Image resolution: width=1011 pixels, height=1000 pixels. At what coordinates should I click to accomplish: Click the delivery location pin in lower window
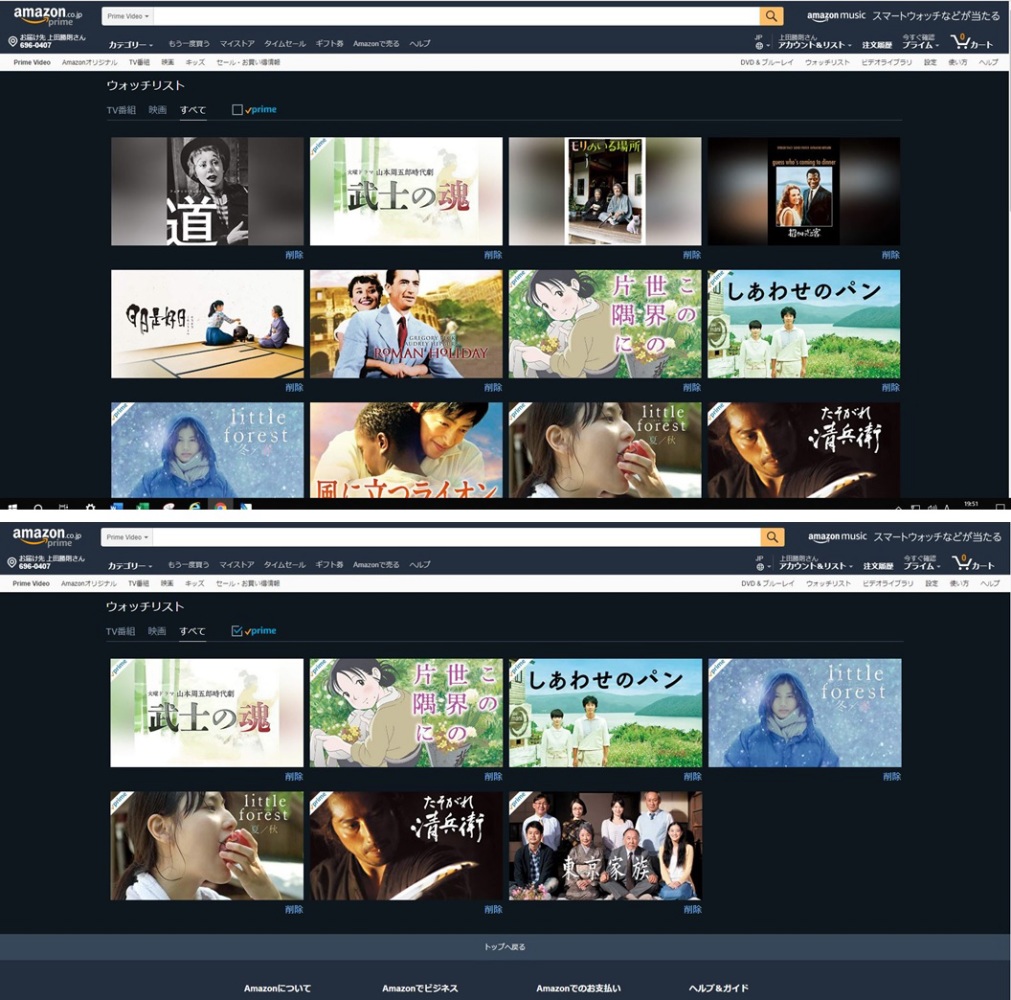click(x=12, y=562)
